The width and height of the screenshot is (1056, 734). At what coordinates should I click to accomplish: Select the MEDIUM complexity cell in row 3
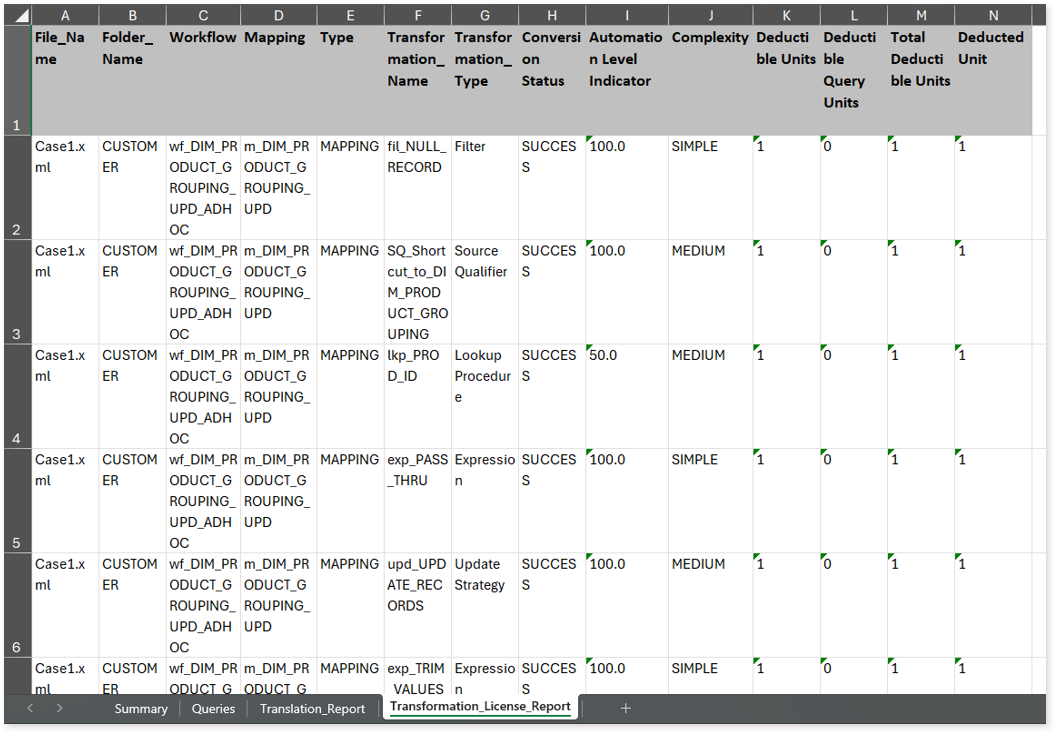tap(711, 292)
